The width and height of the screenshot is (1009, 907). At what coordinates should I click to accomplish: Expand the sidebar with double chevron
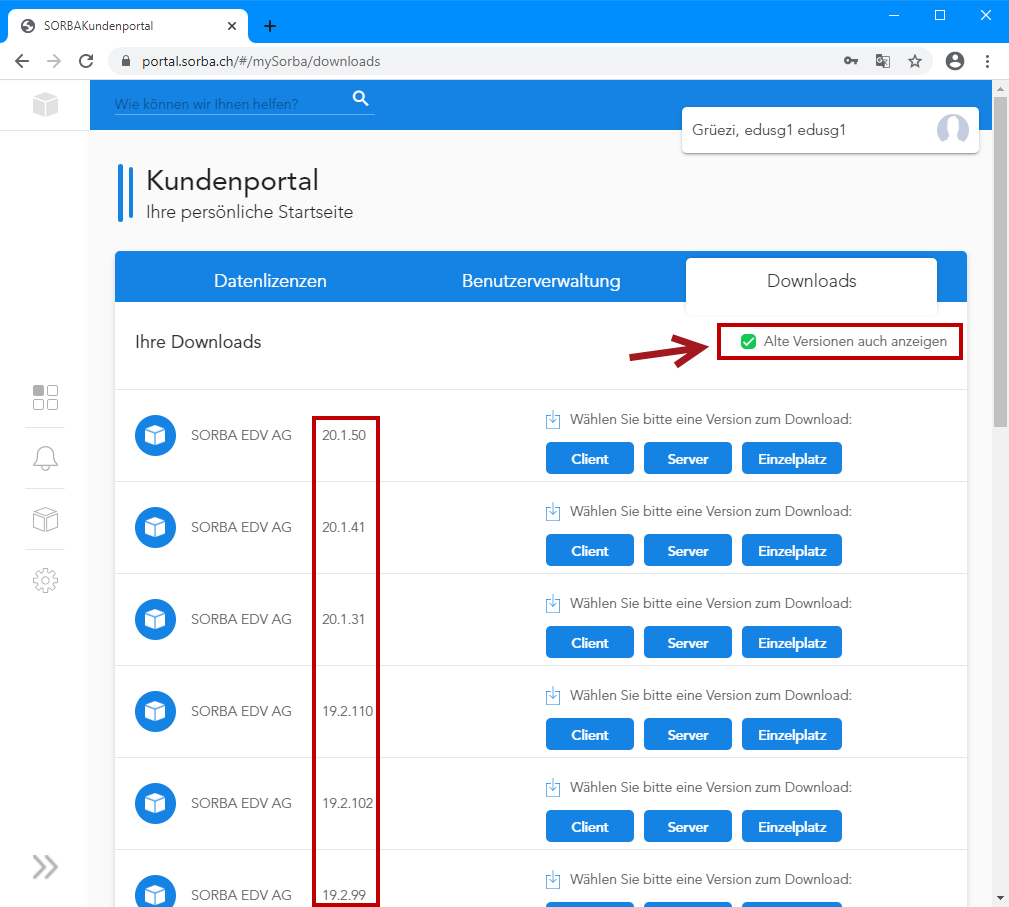pos(45,866)
